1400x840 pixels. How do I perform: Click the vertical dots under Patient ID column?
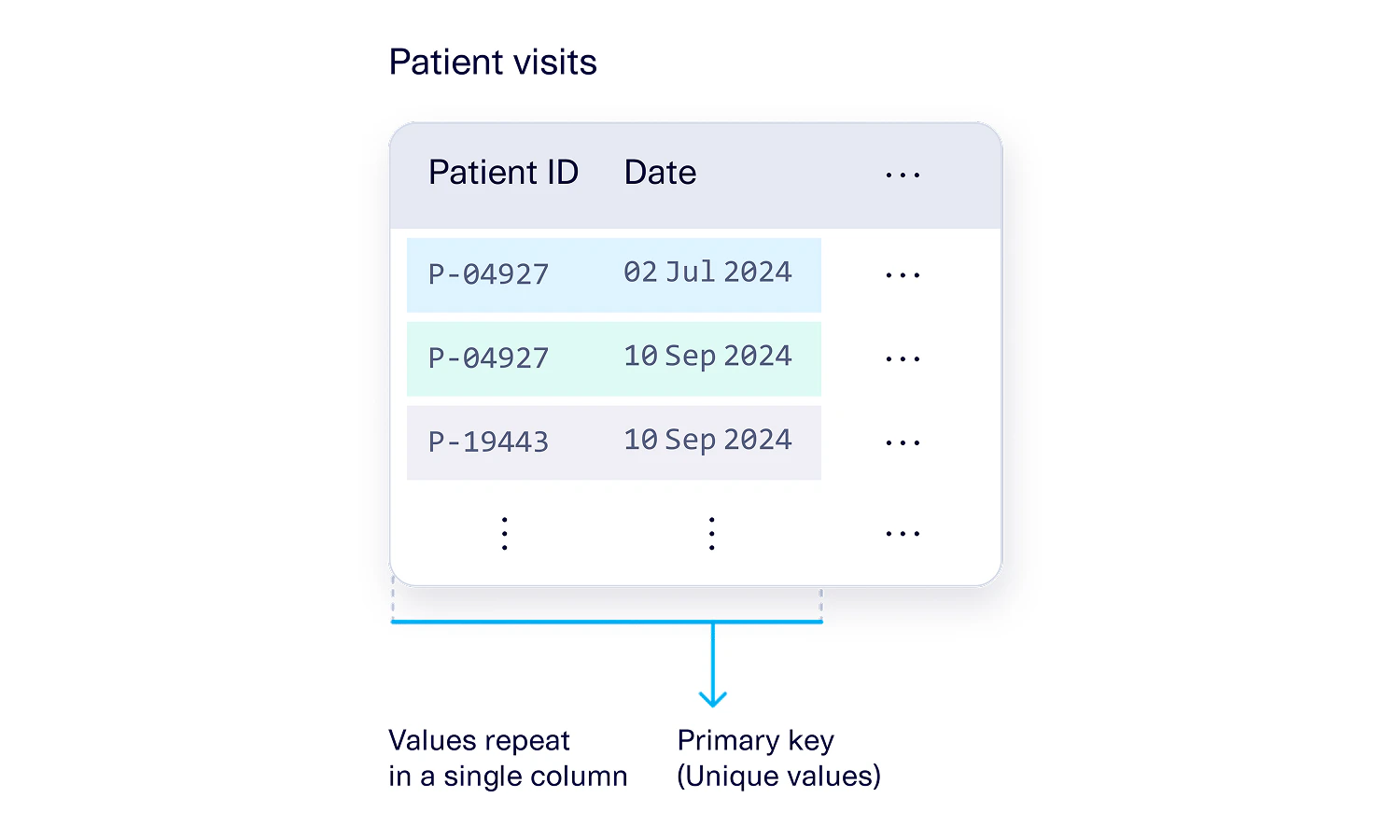504,534
